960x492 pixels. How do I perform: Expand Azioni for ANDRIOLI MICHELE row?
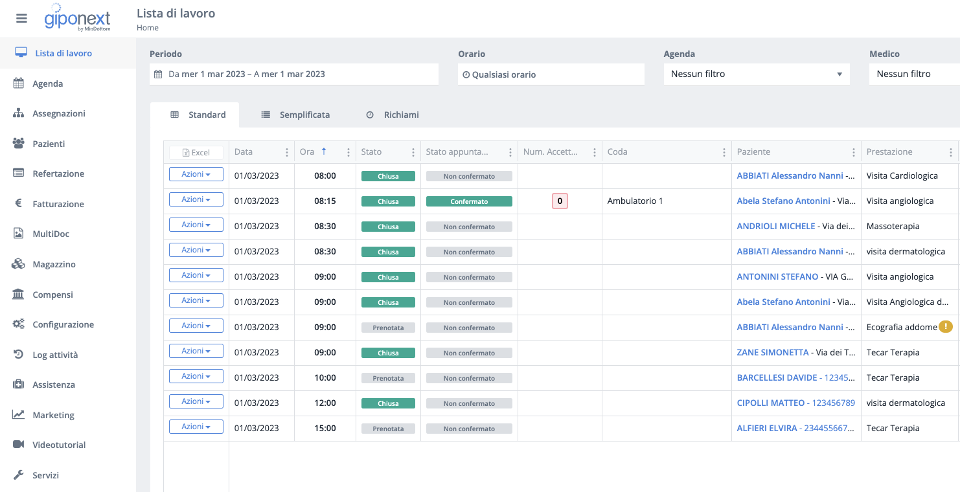point(196,225)
